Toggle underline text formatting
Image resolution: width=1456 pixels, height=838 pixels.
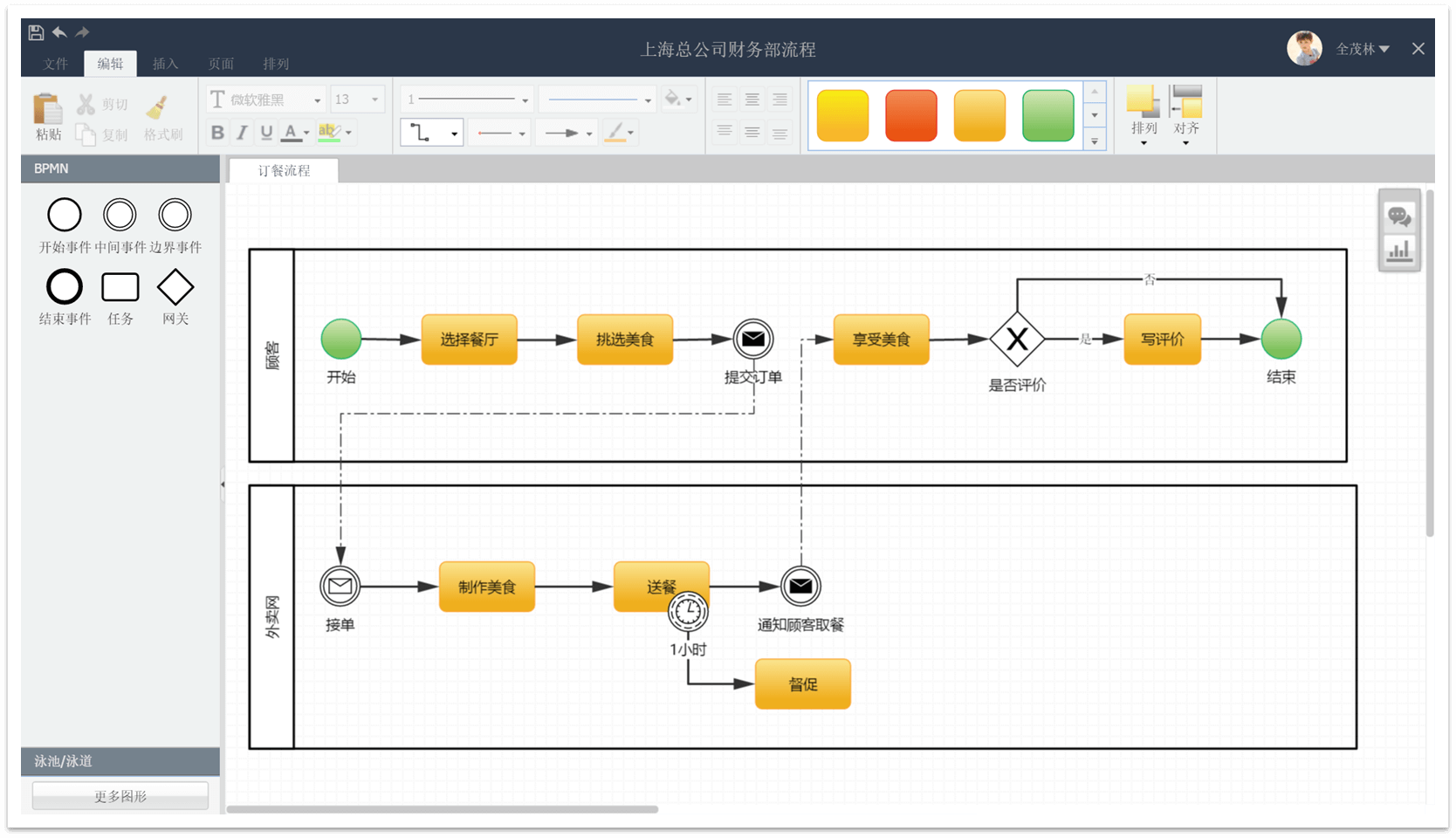pyautogui.click(x=267, y=132)
